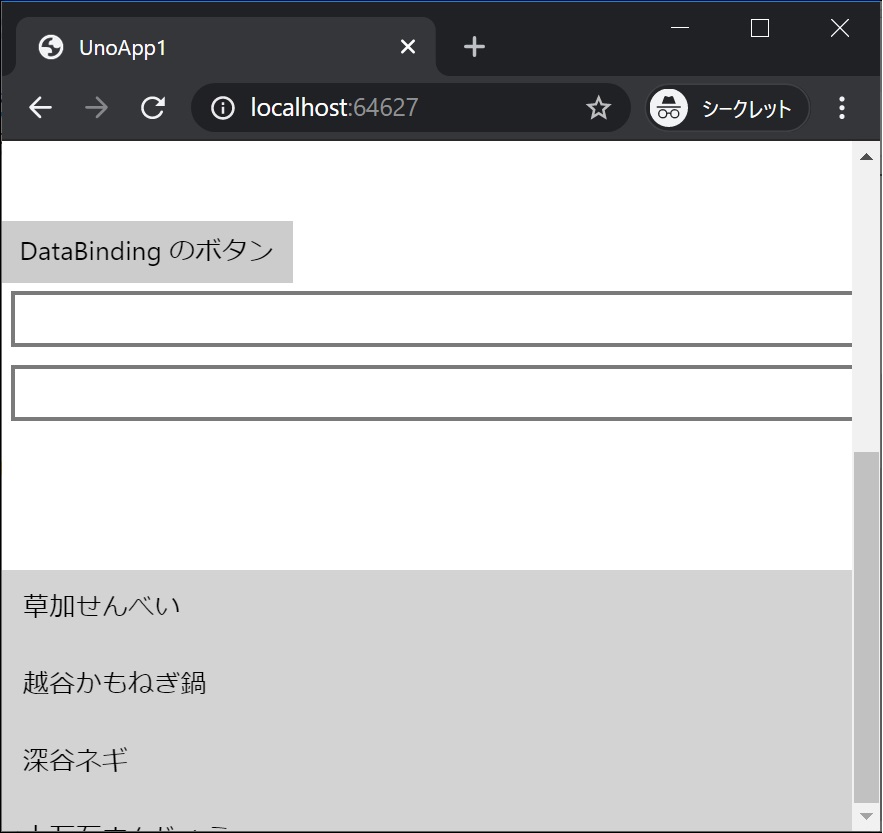Close the UnoApp1 tab

tap(407, 46)
